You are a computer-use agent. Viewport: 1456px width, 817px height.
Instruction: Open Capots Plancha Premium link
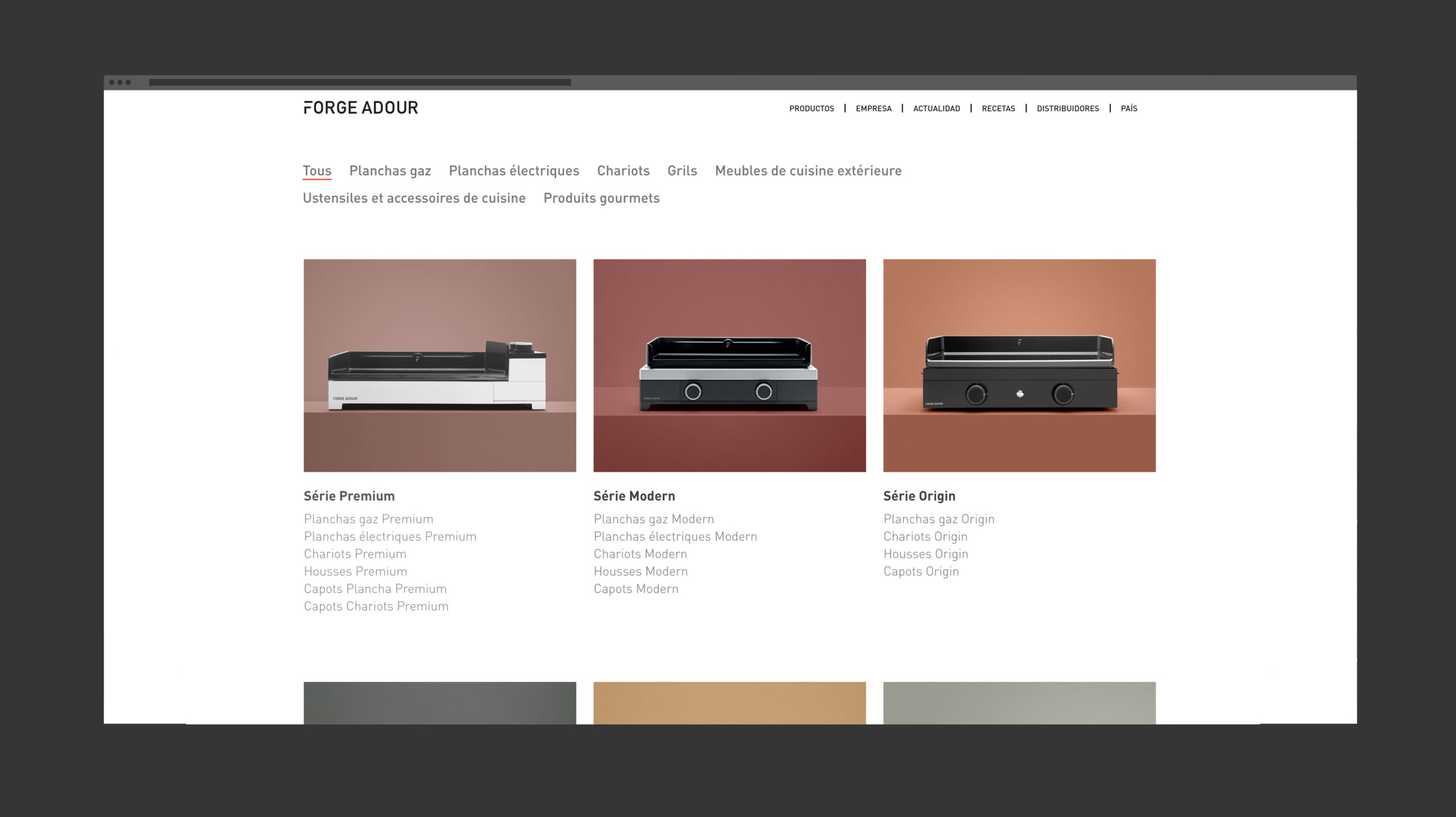[x=375, y=589]
